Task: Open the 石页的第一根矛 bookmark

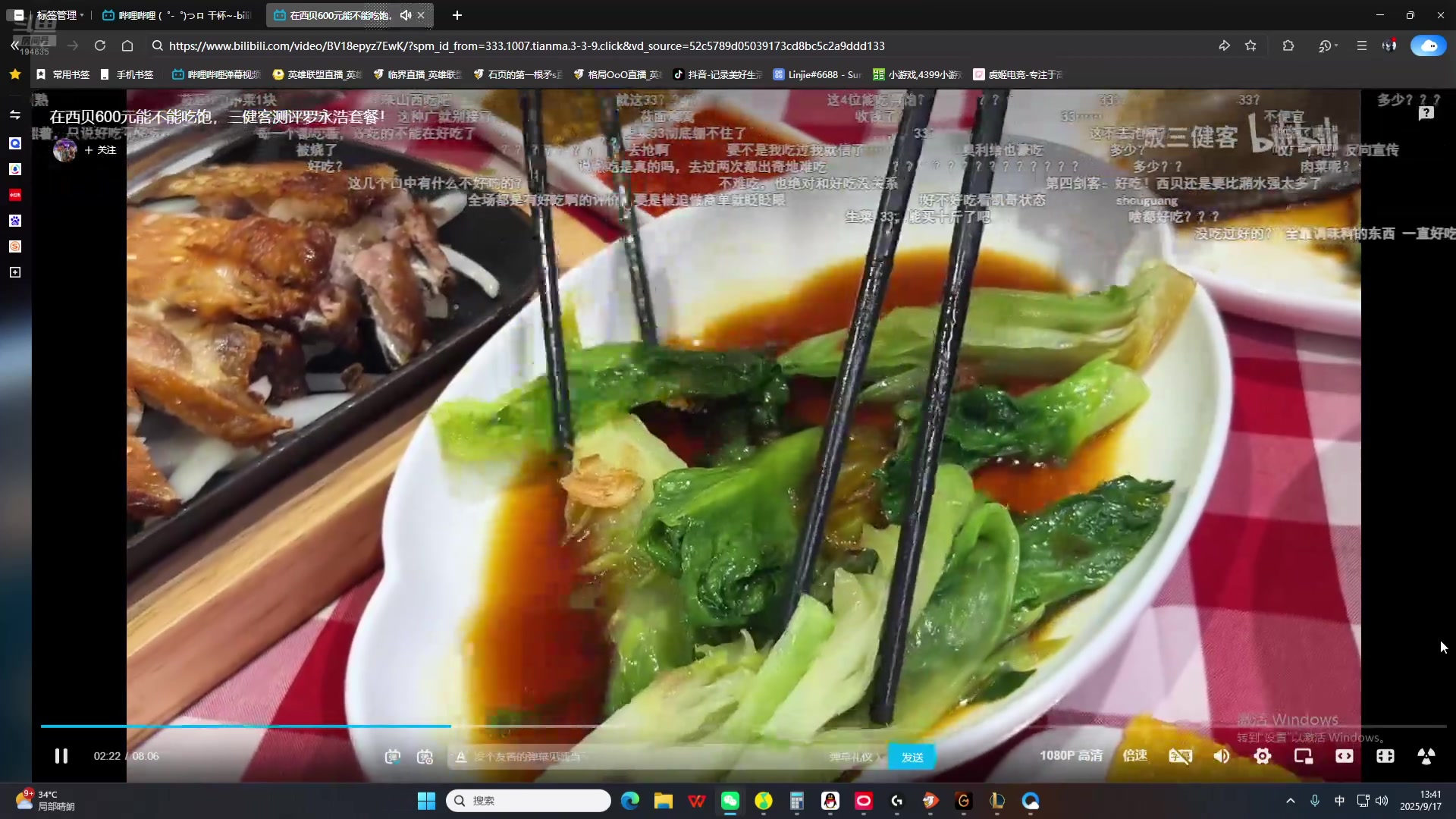Action: (x=517, y=74)
